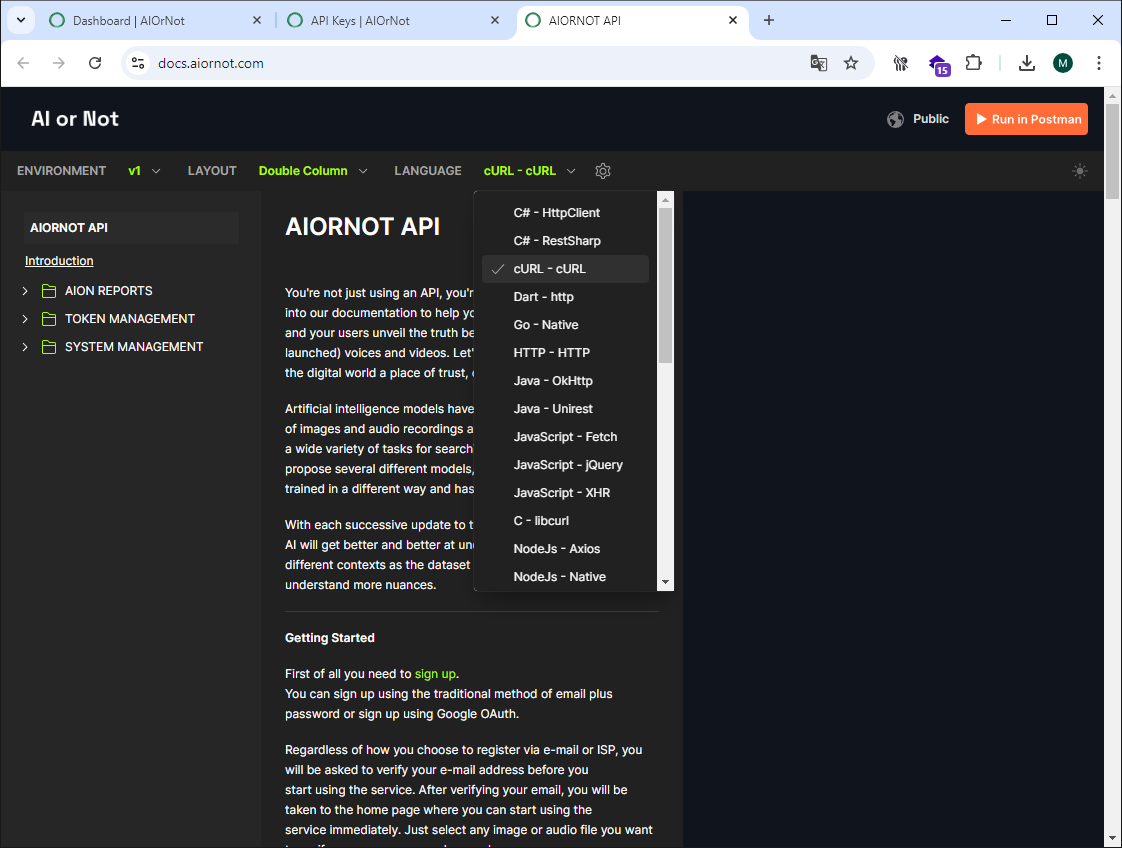Open the tab search chevron

[21, 20]
